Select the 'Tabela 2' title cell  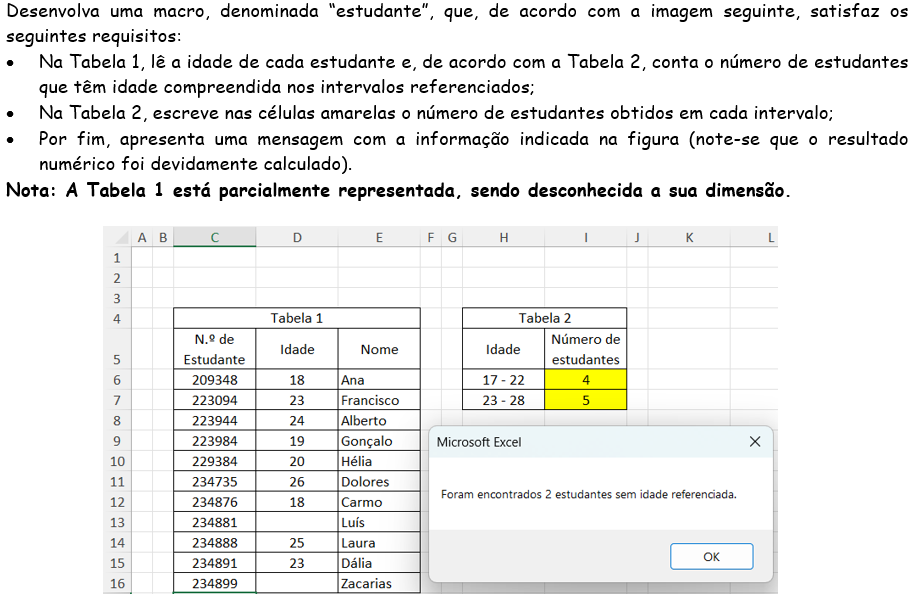545,319
